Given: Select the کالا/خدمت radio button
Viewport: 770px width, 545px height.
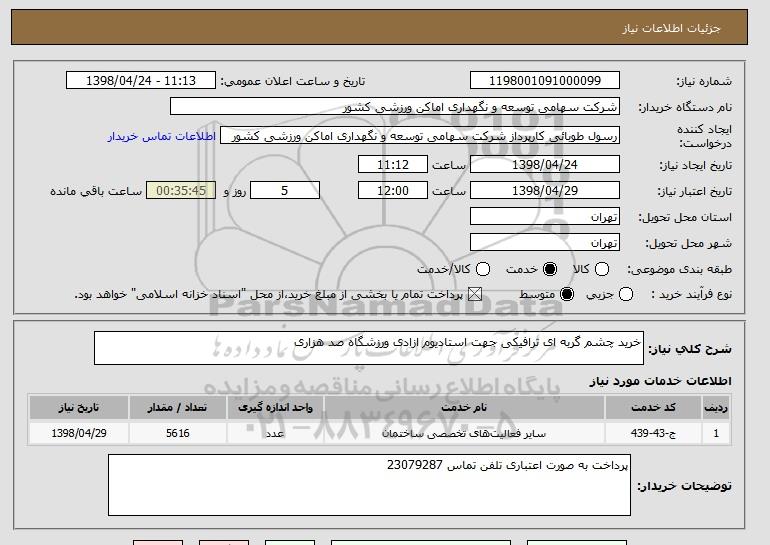Looking at the screenshot, I should click(x=483, y=269).
